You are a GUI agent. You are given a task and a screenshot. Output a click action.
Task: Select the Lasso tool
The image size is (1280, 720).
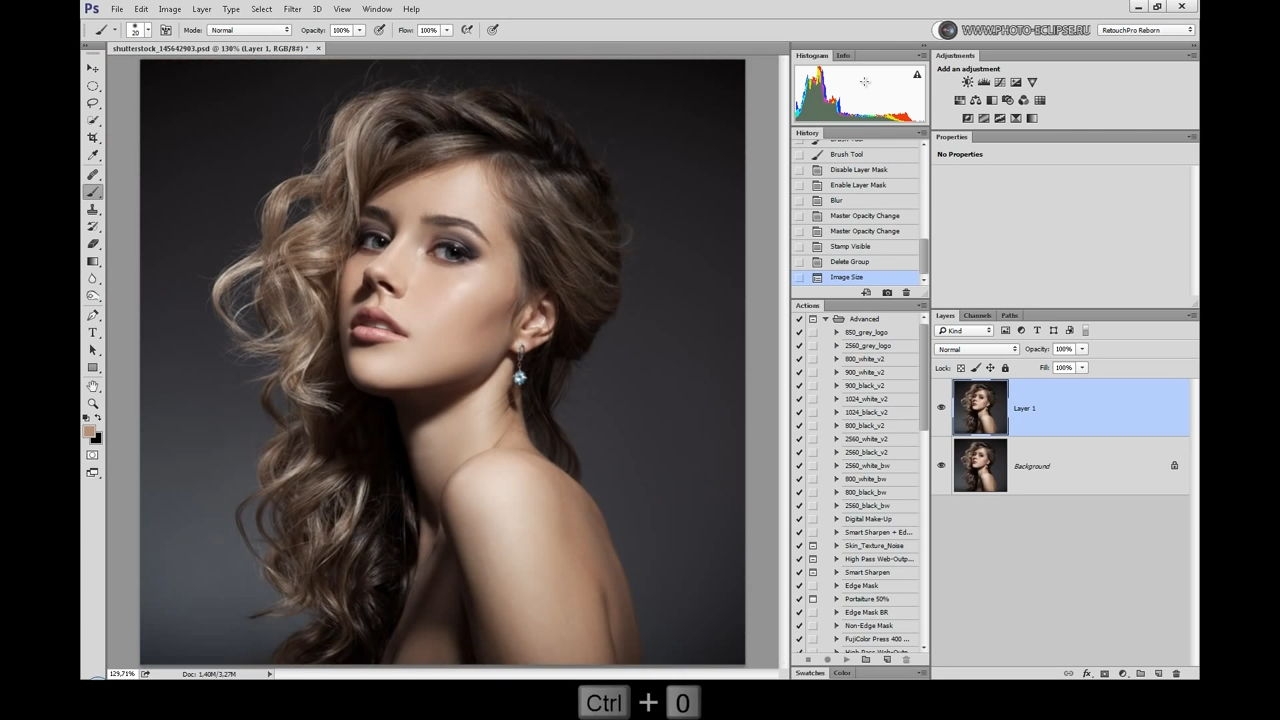click(93, 103)
